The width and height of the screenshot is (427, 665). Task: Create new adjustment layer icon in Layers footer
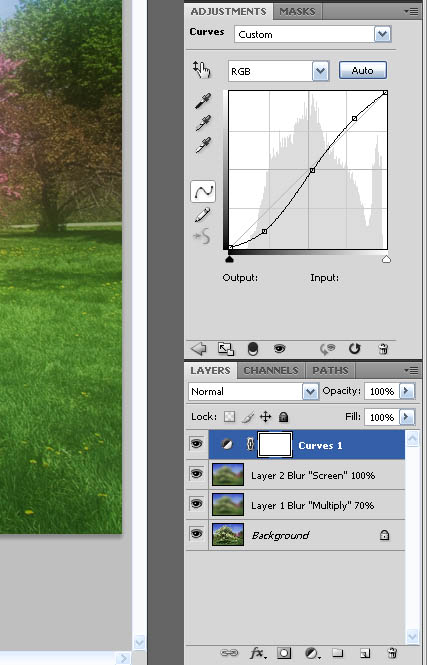coord(312,653)
